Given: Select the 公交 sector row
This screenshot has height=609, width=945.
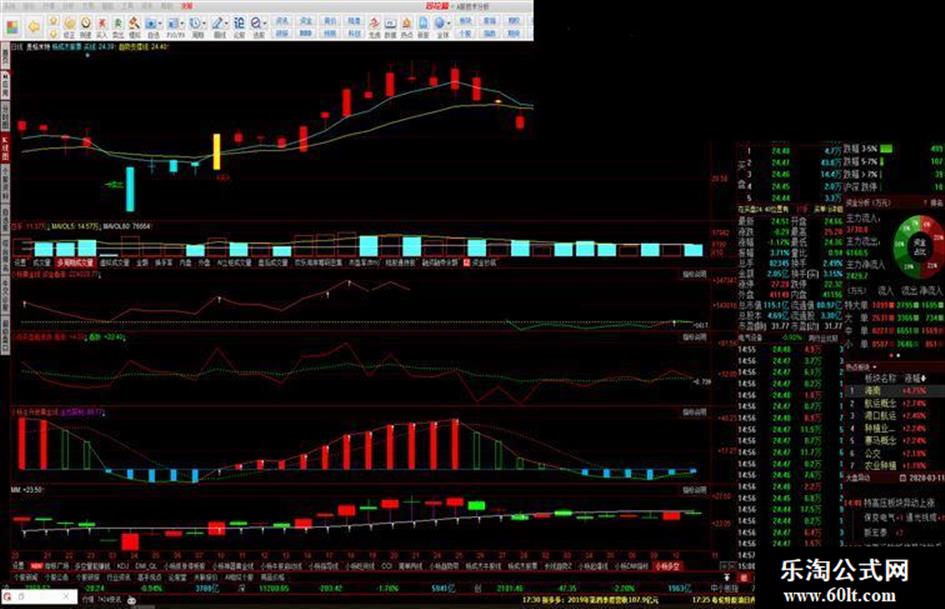Looking at the screenshot, I should [x=892, y=453].
